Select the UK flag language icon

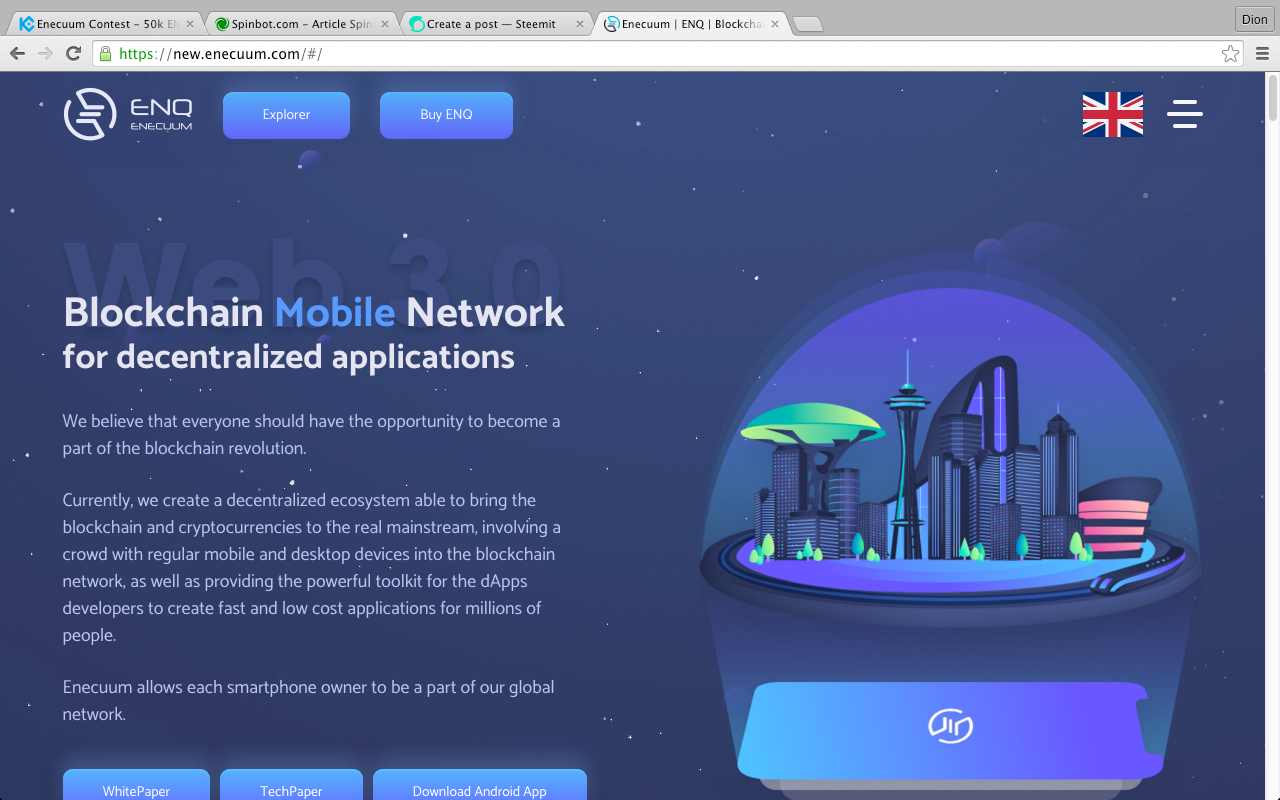(x=1113, y=114)
